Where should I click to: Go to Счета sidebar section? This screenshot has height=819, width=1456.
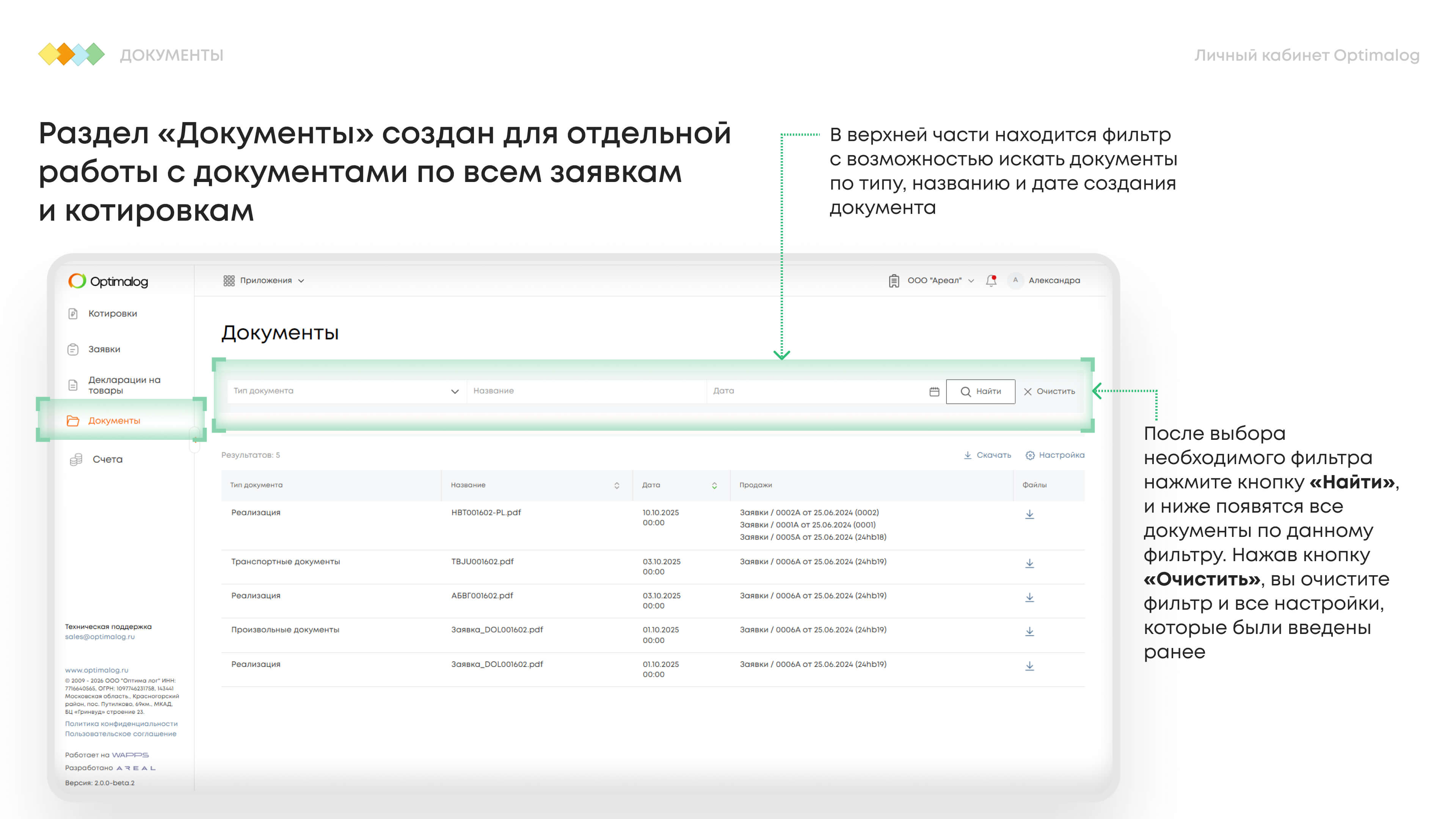pos(107,460)
